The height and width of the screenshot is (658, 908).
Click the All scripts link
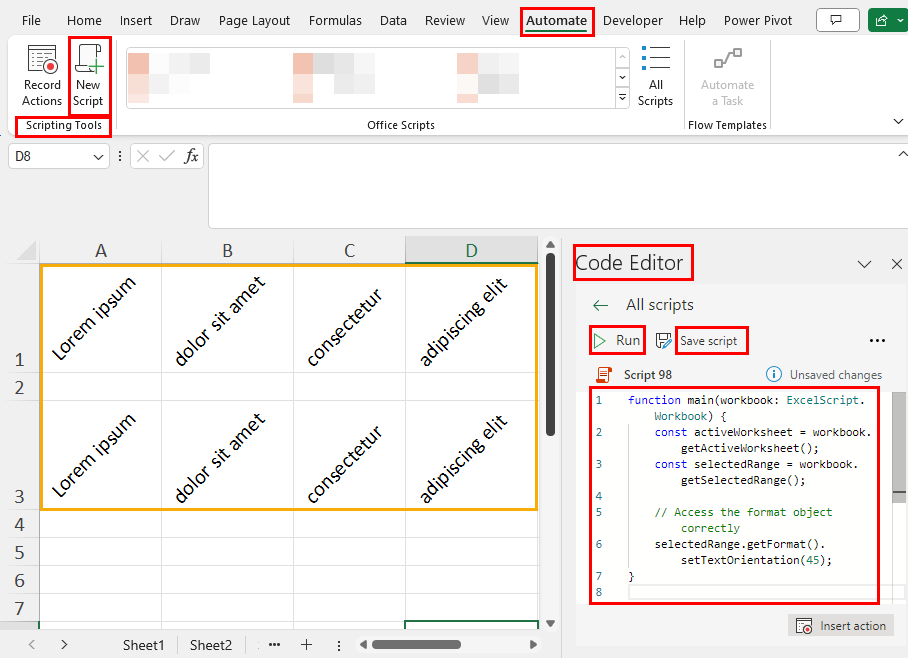coord(660,305)
